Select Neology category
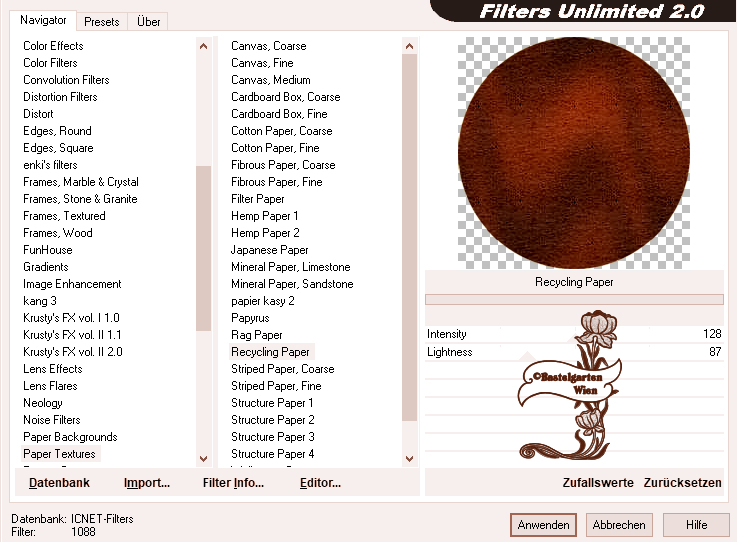Viewport: 737px width, 542px height. [43, 403]
